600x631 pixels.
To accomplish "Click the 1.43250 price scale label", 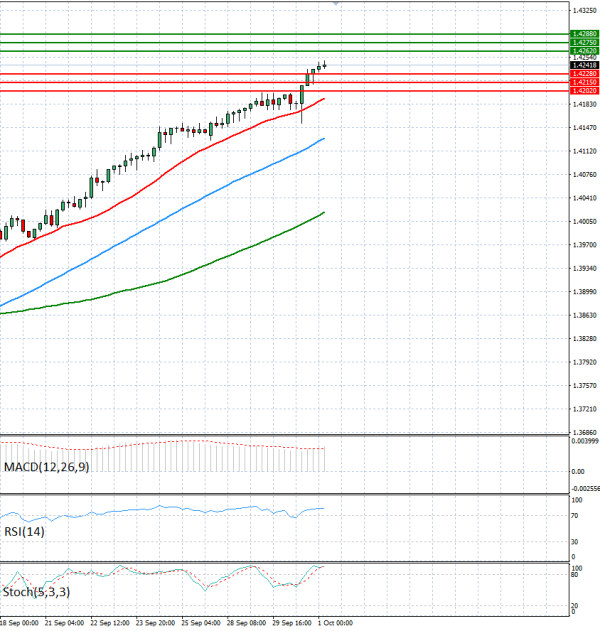I will (584, 10).
